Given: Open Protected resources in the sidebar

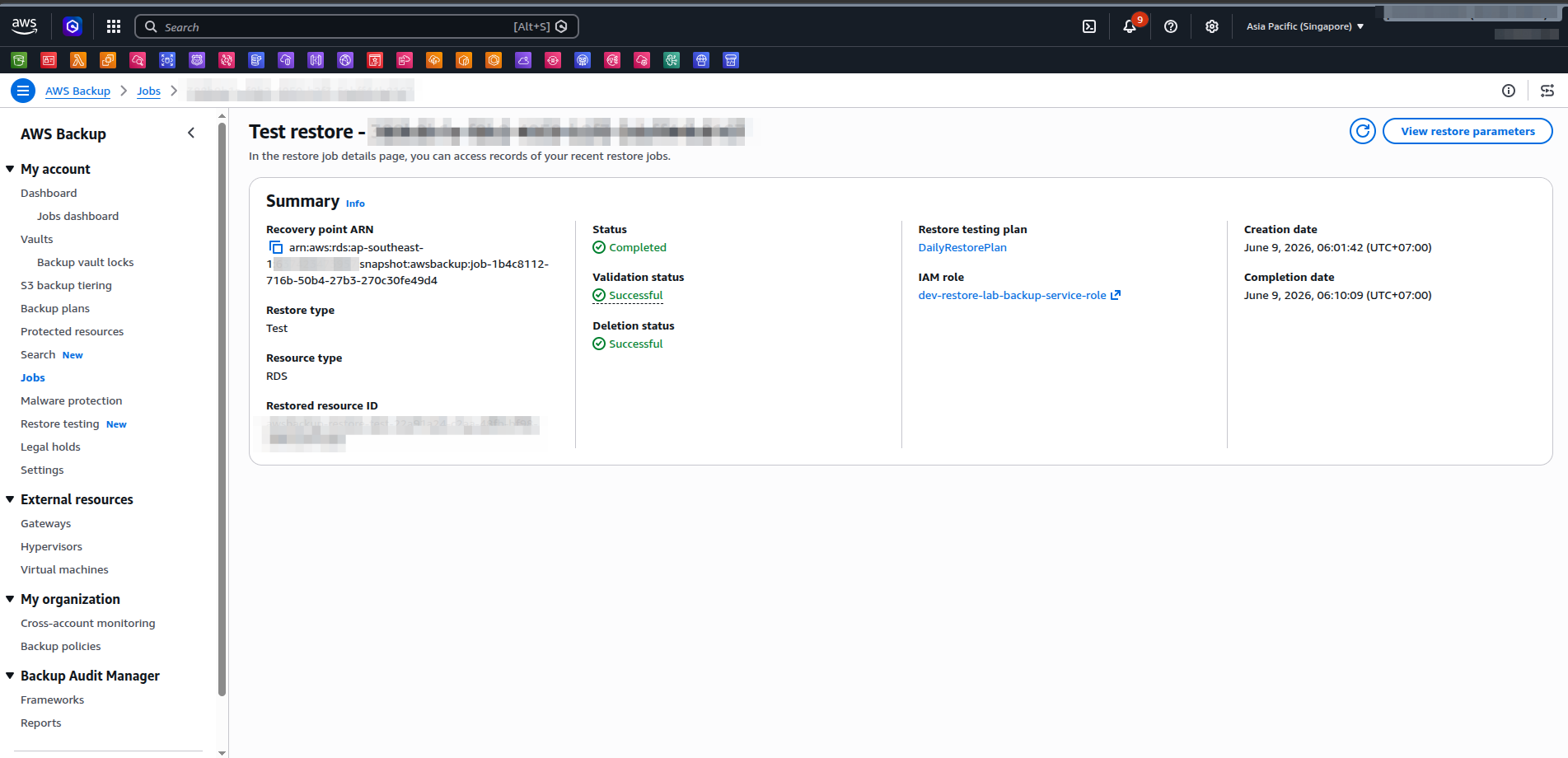Looking at the screenshot, I should tap(72, 331).
